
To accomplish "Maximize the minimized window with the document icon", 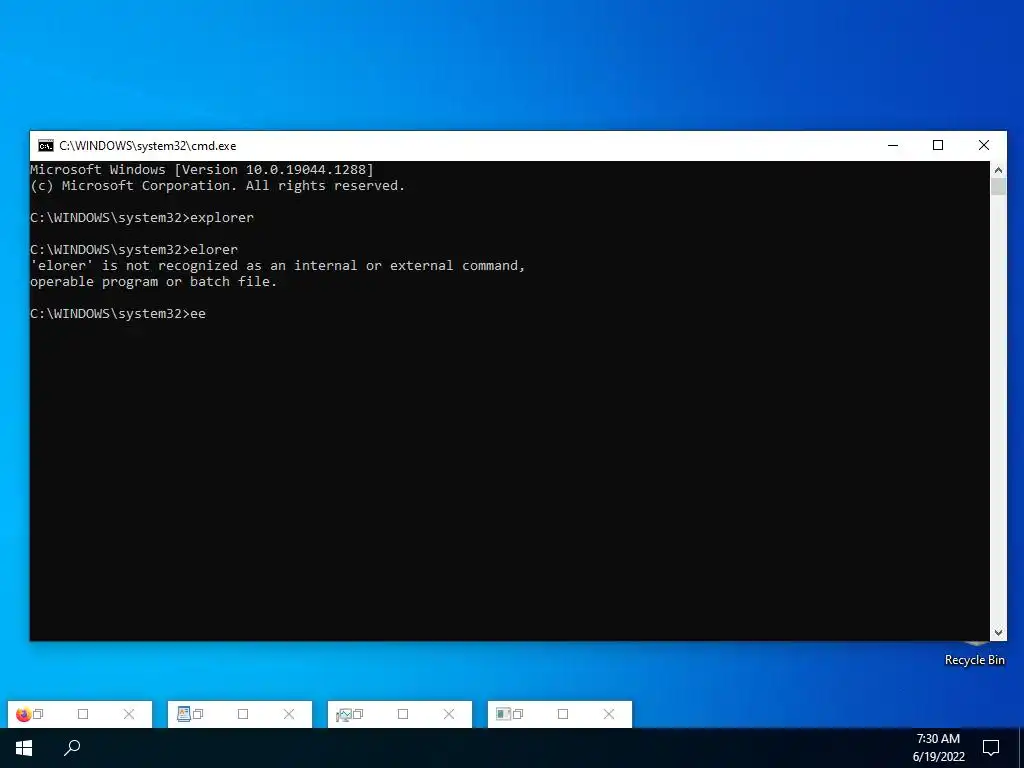I will [243, 714].
